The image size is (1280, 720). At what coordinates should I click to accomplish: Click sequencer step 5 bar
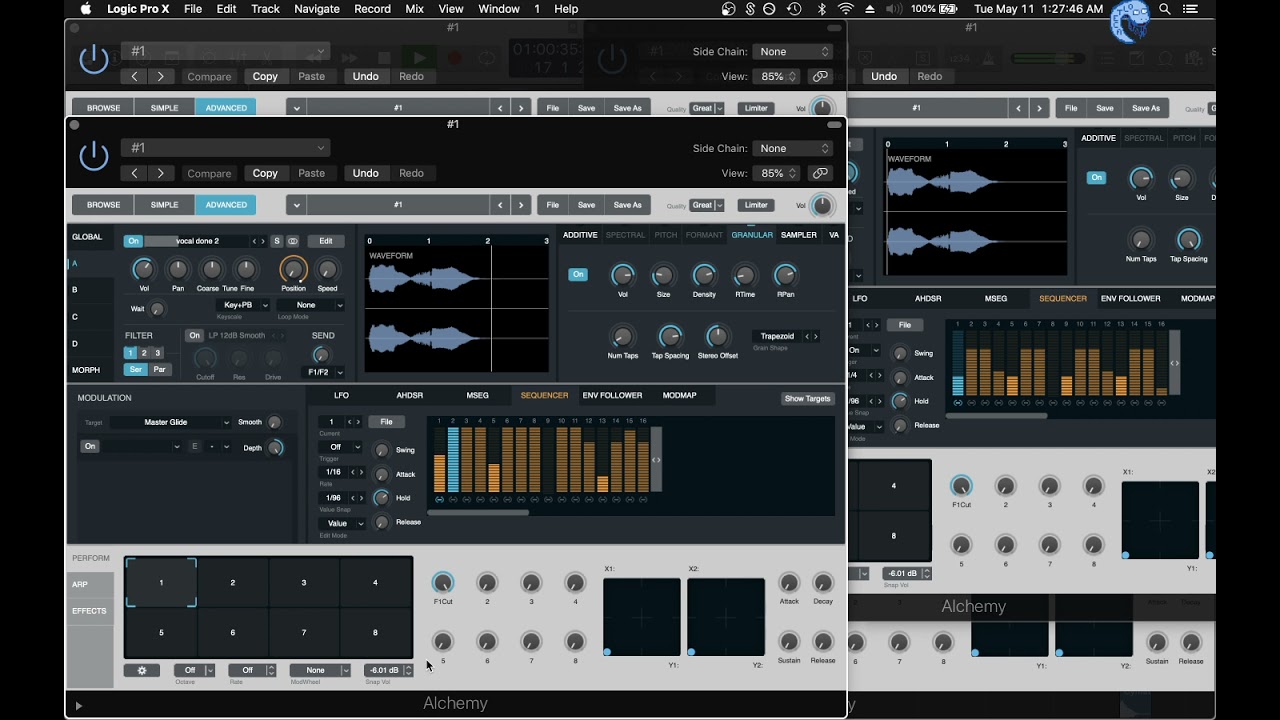[493, 460]
